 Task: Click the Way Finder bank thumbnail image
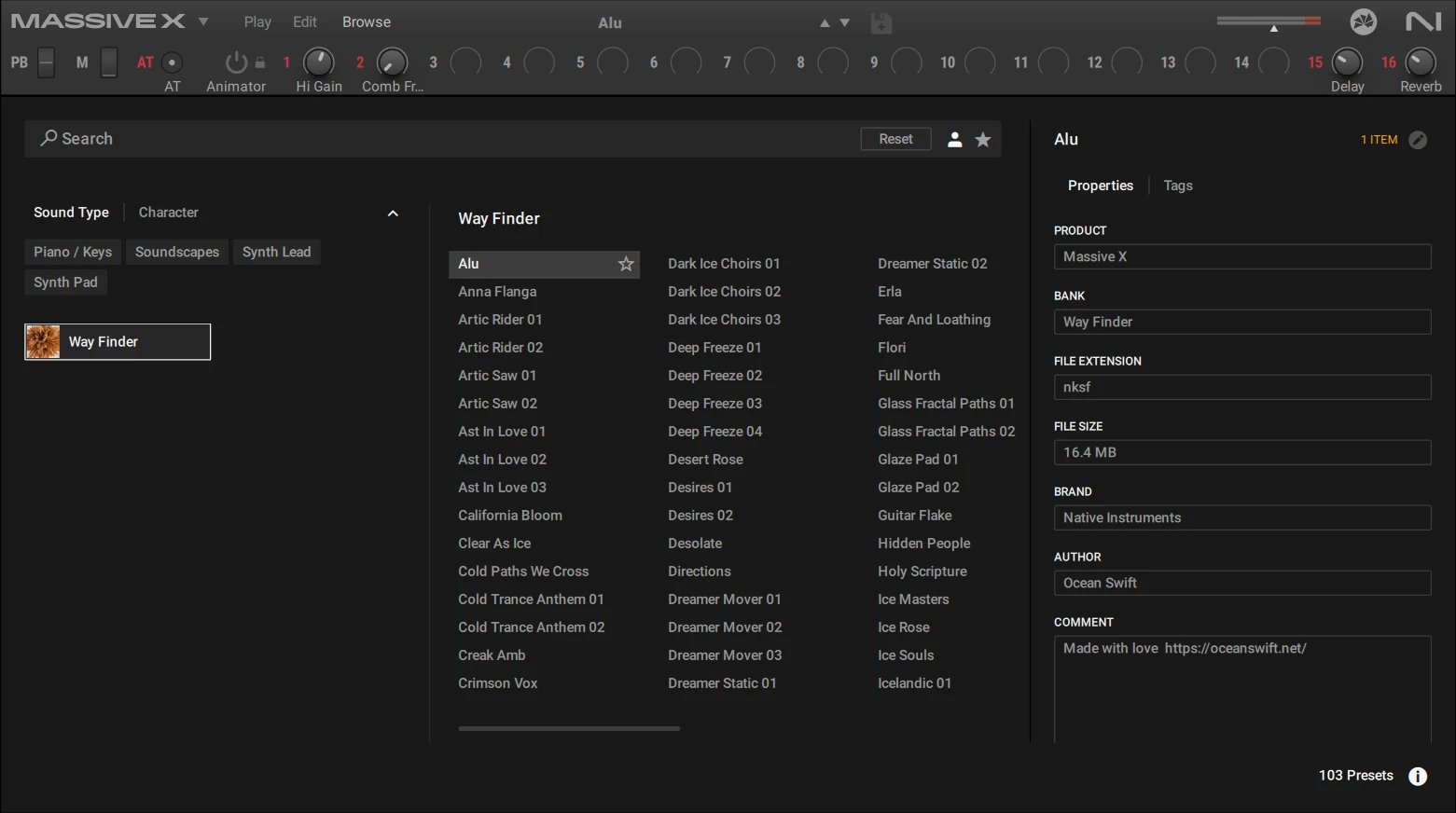coord(43,342)
